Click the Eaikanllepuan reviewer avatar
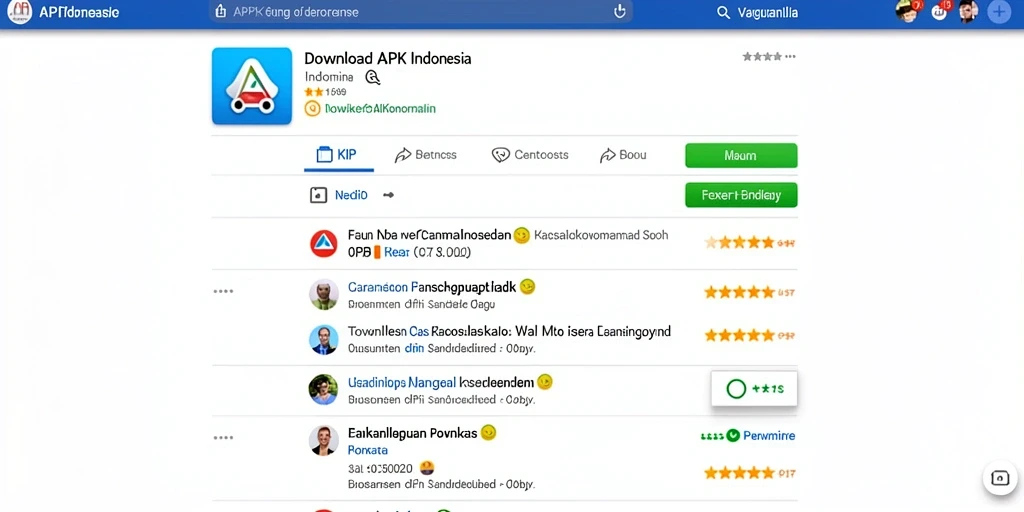Screen dimensions: 1024x512 (323, 440)
